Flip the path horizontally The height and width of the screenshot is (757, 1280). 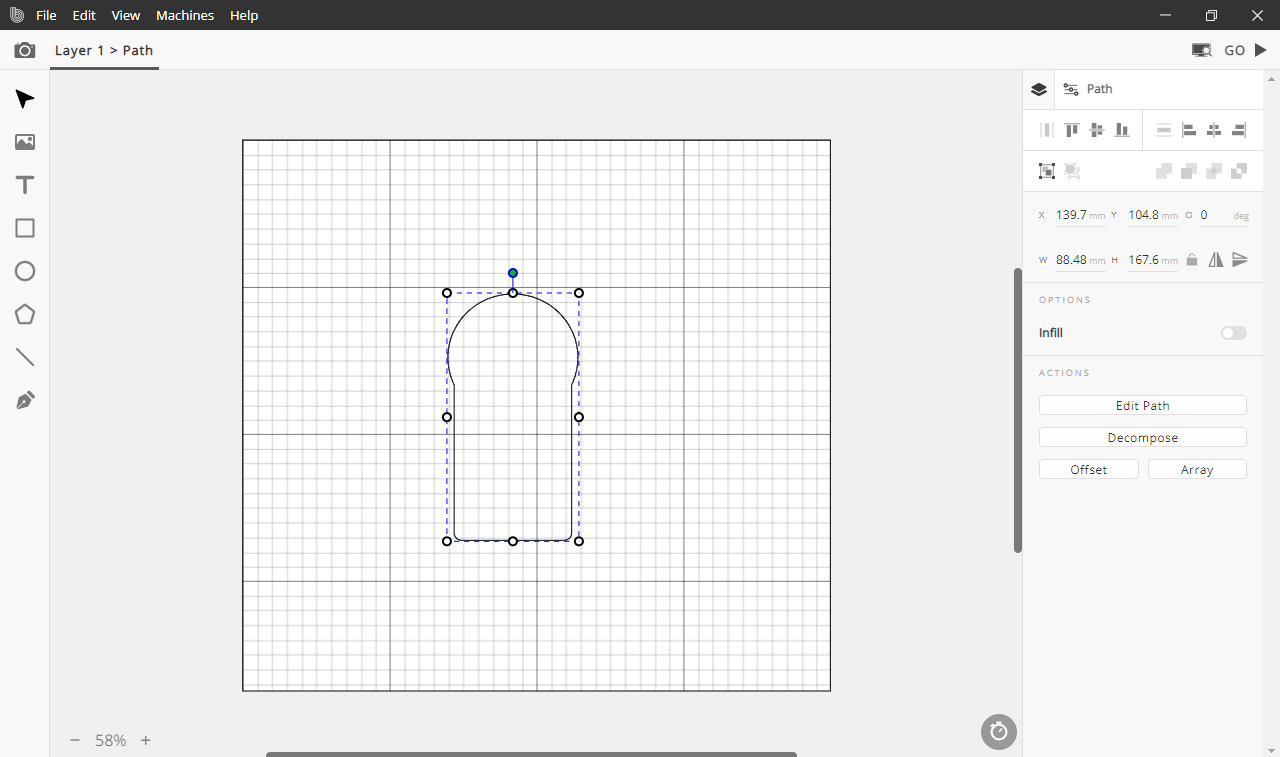click(1216, 260)
